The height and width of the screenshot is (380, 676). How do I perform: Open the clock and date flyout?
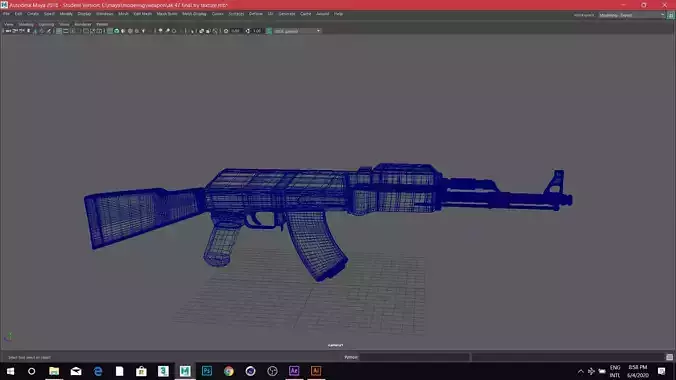638,371
